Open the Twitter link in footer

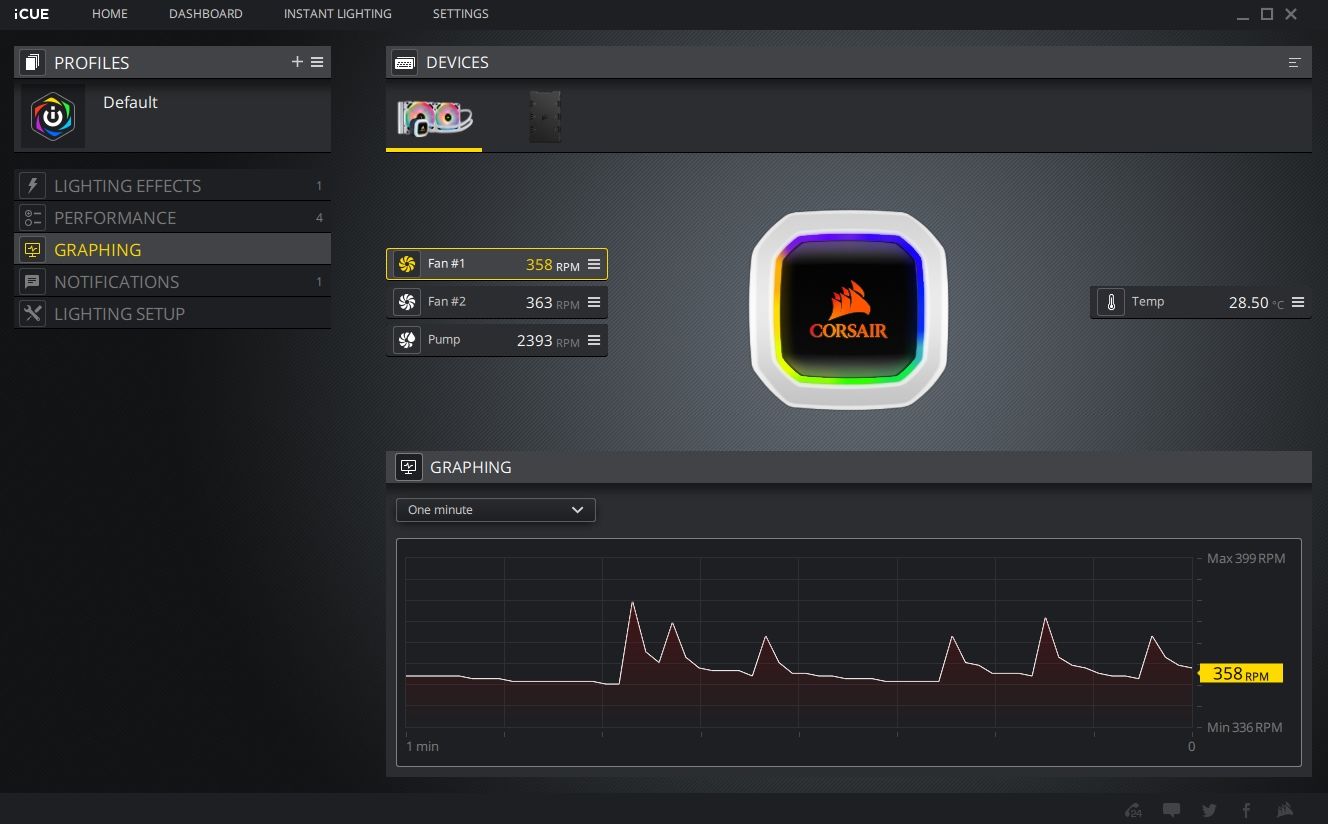coord(1209,810)
